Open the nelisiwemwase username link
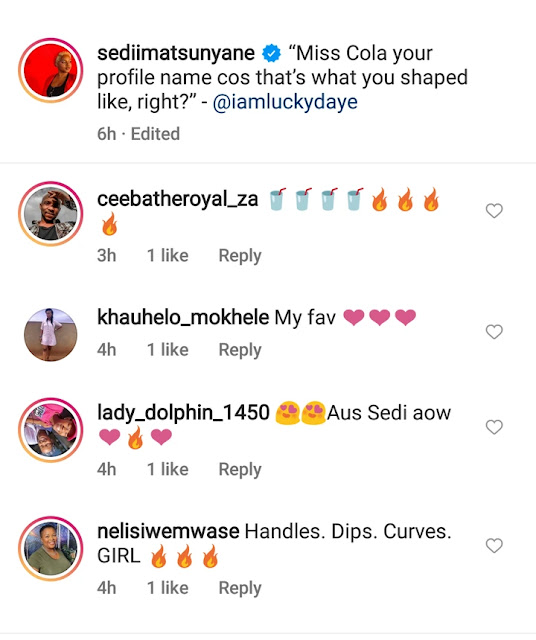536x640 pixels. tap(168, 531)
